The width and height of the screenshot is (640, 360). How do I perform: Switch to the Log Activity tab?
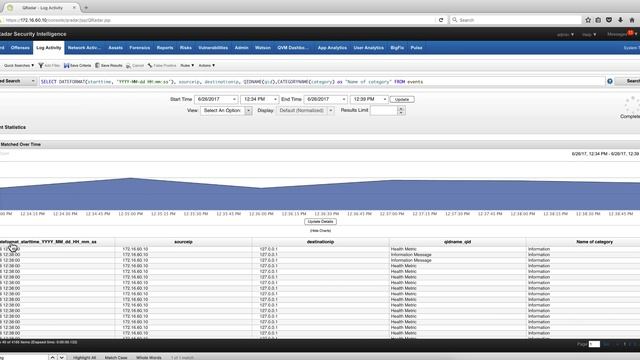coord(49,48)
